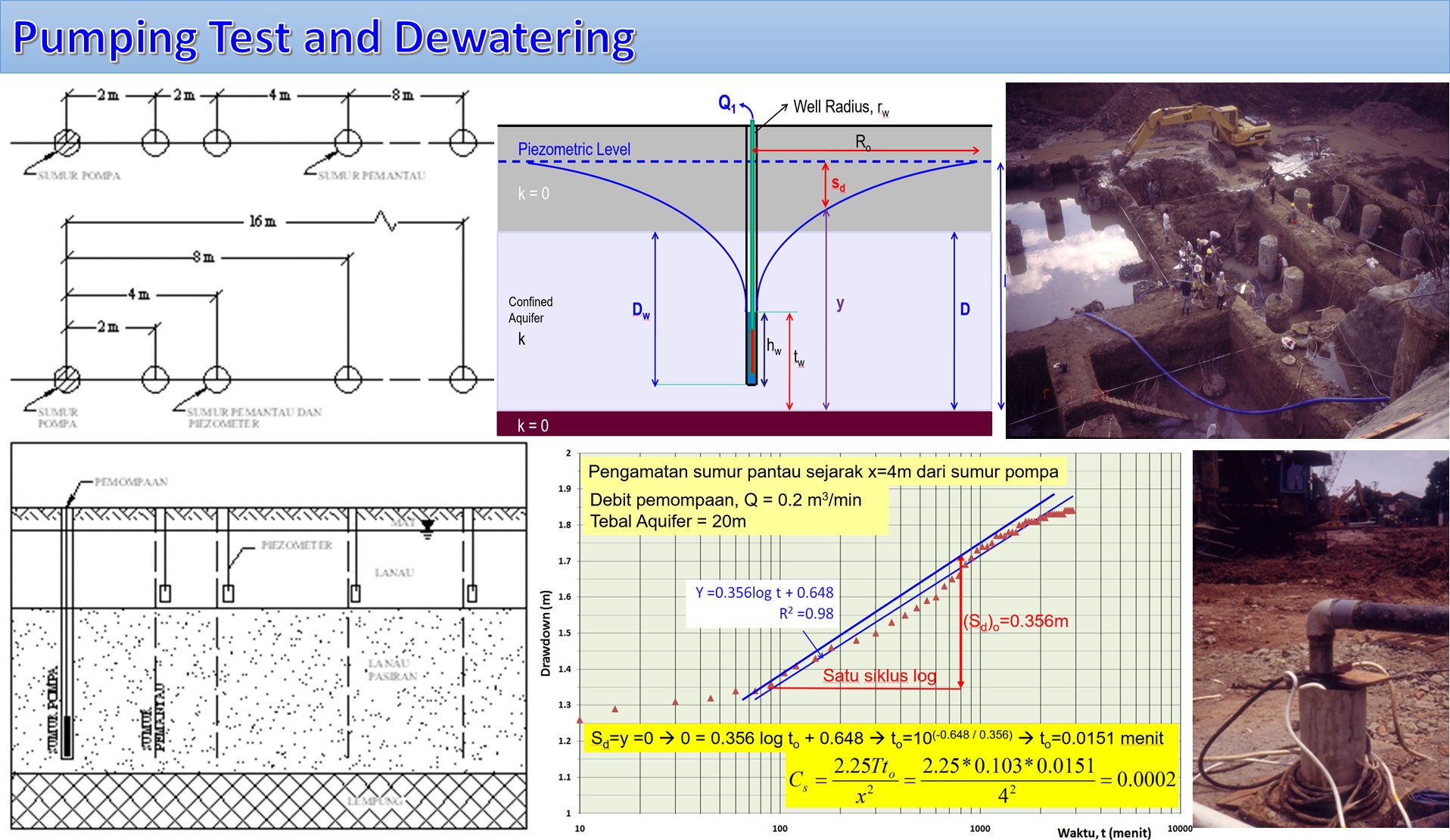Select the red 'Sd' drawdown label

click(838, 184)
